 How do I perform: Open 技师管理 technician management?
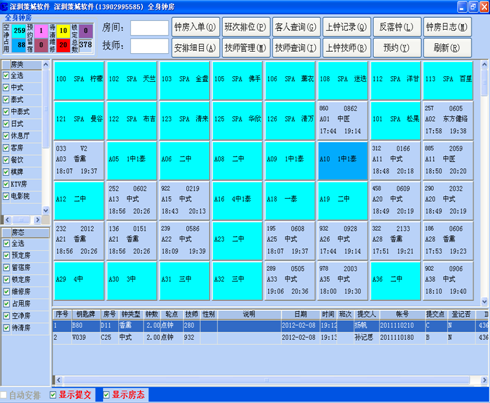[246, 48]
